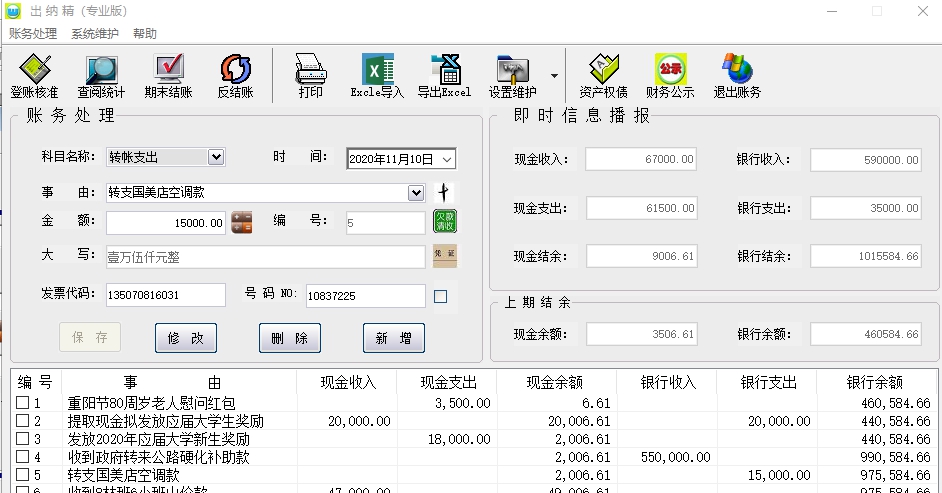
Task: Expand the 科目名称 dropdown
Action: (x=216, y=157)
